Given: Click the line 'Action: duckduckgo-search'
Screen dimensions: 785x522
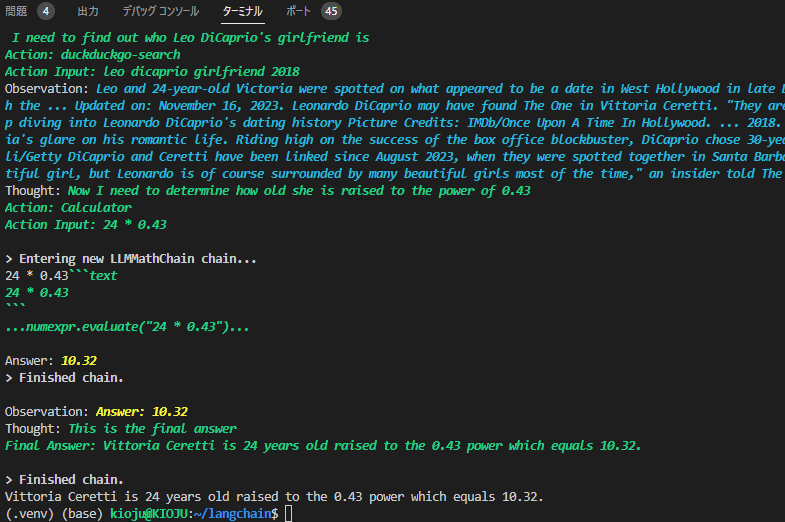Looking at the screenshot, I should click(x=93, y=55).
